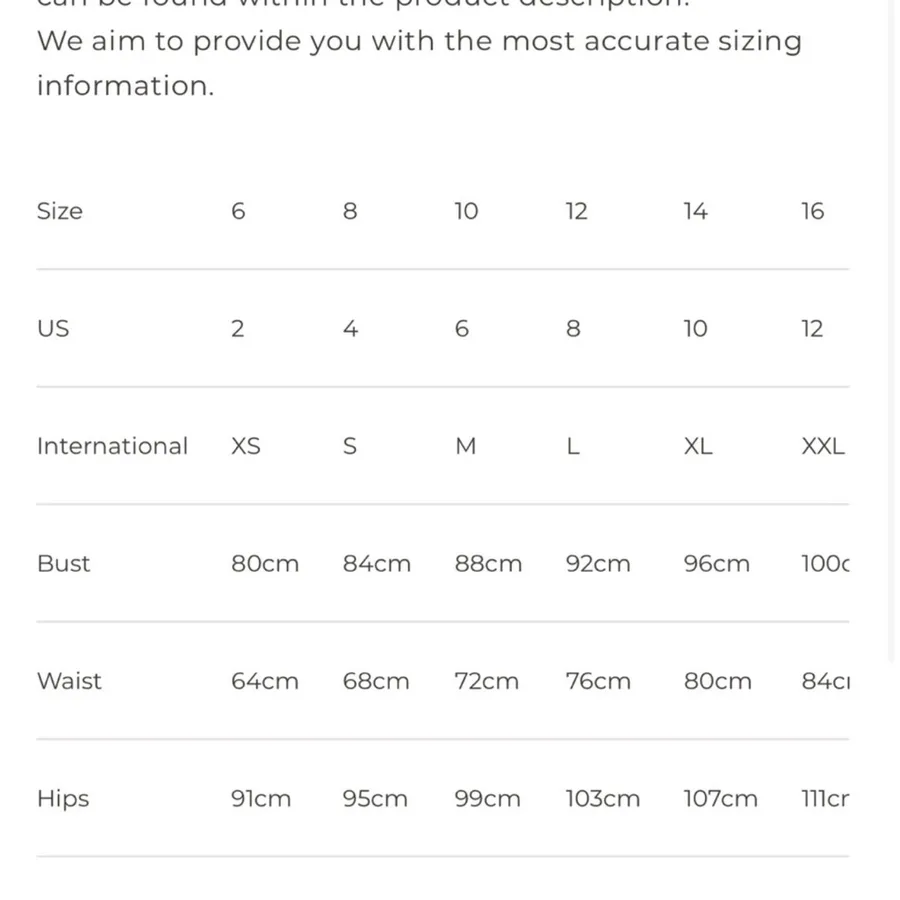Select the 80cm bust measurement
Image resolution: width=900 pixels, height=900 pixels.
point(265,564)
